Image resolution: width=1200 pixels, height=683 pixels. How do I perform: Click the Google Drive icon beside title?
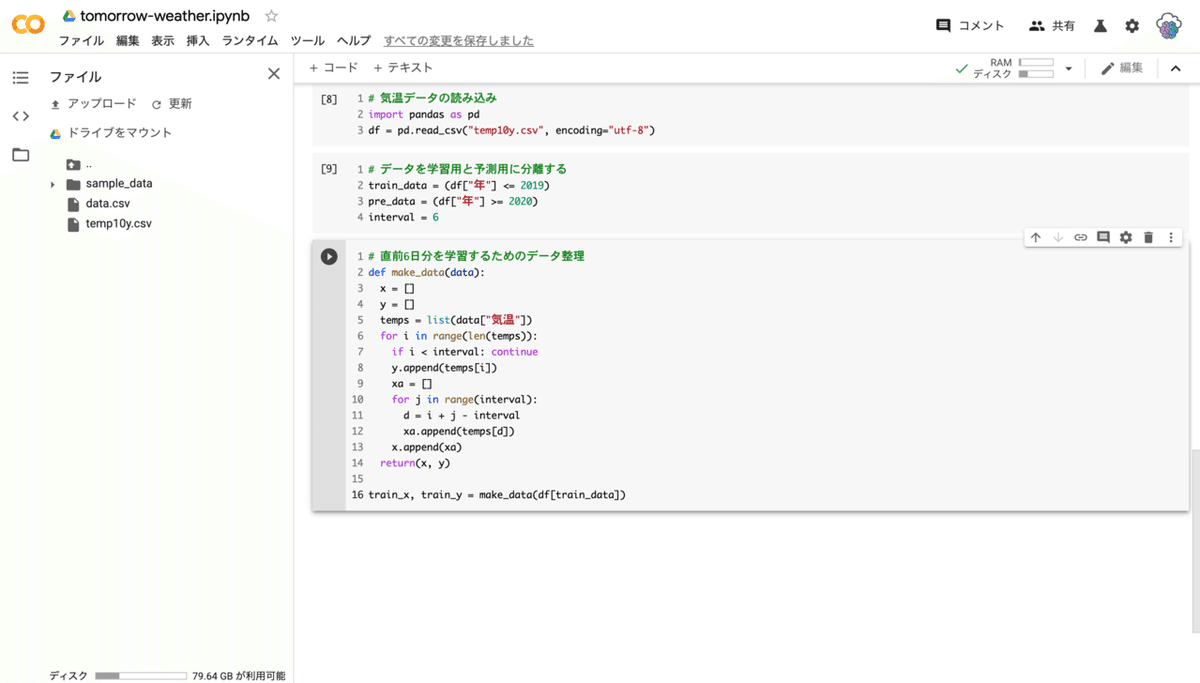point(68,16)
